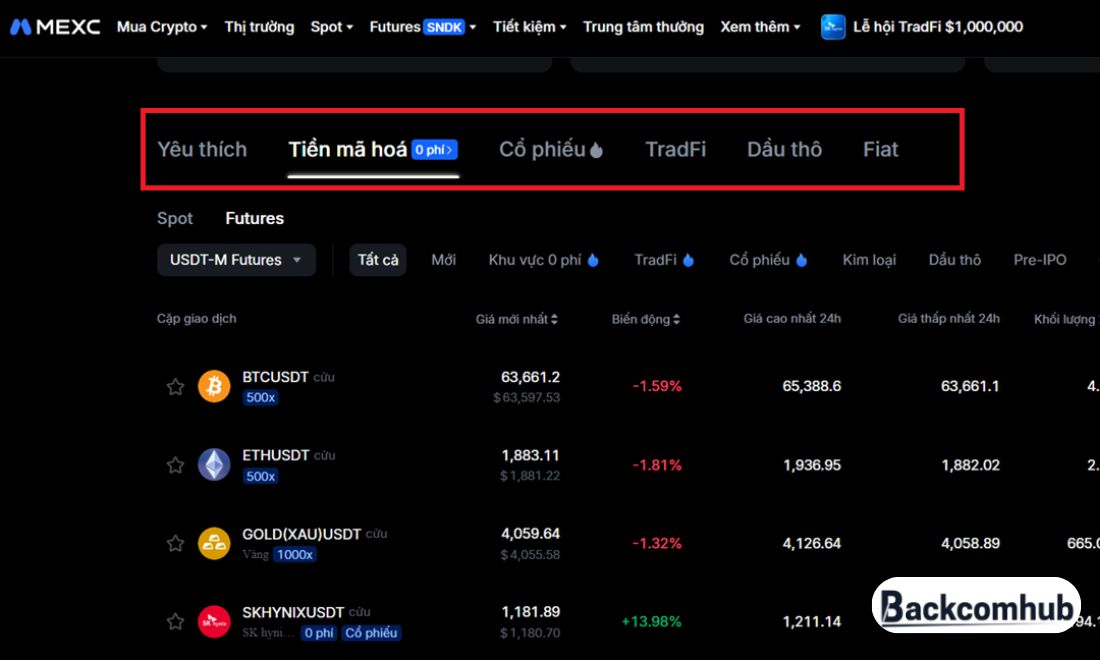The width and height of the screenshot is (1100, 660).
Task: Open the GOLD(XAU)USDT pair name
Action: click(x=302, y=534)
